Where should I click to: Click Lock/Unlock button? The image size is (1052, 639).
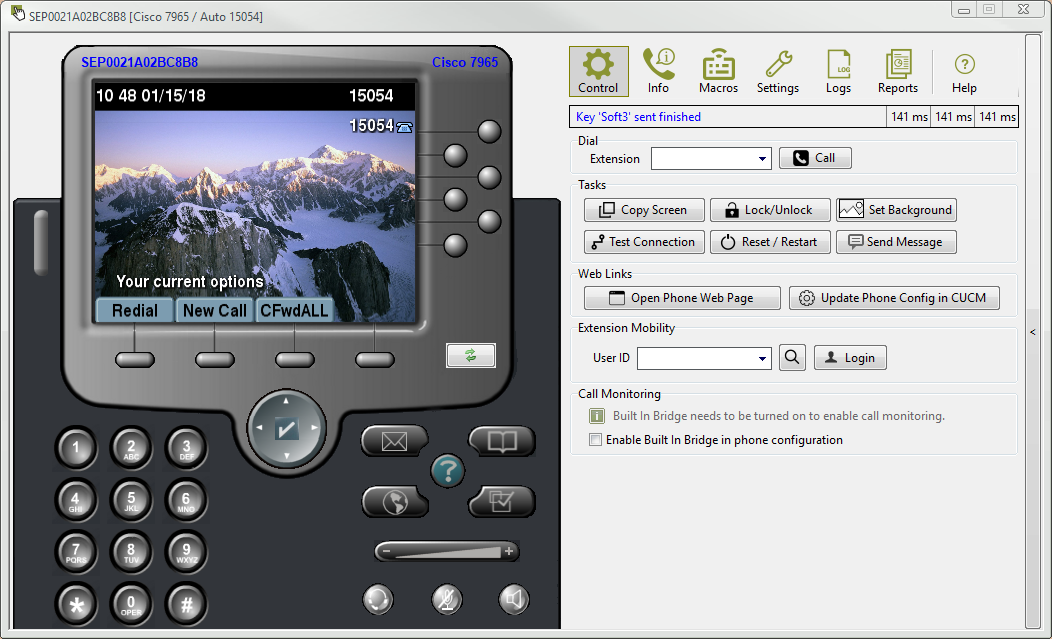click(770, 210)
